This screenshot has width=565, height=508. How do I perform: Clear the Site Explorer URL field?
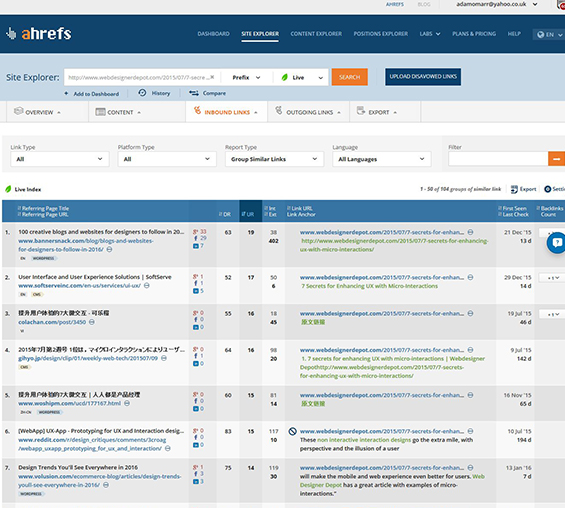[212, 77]
